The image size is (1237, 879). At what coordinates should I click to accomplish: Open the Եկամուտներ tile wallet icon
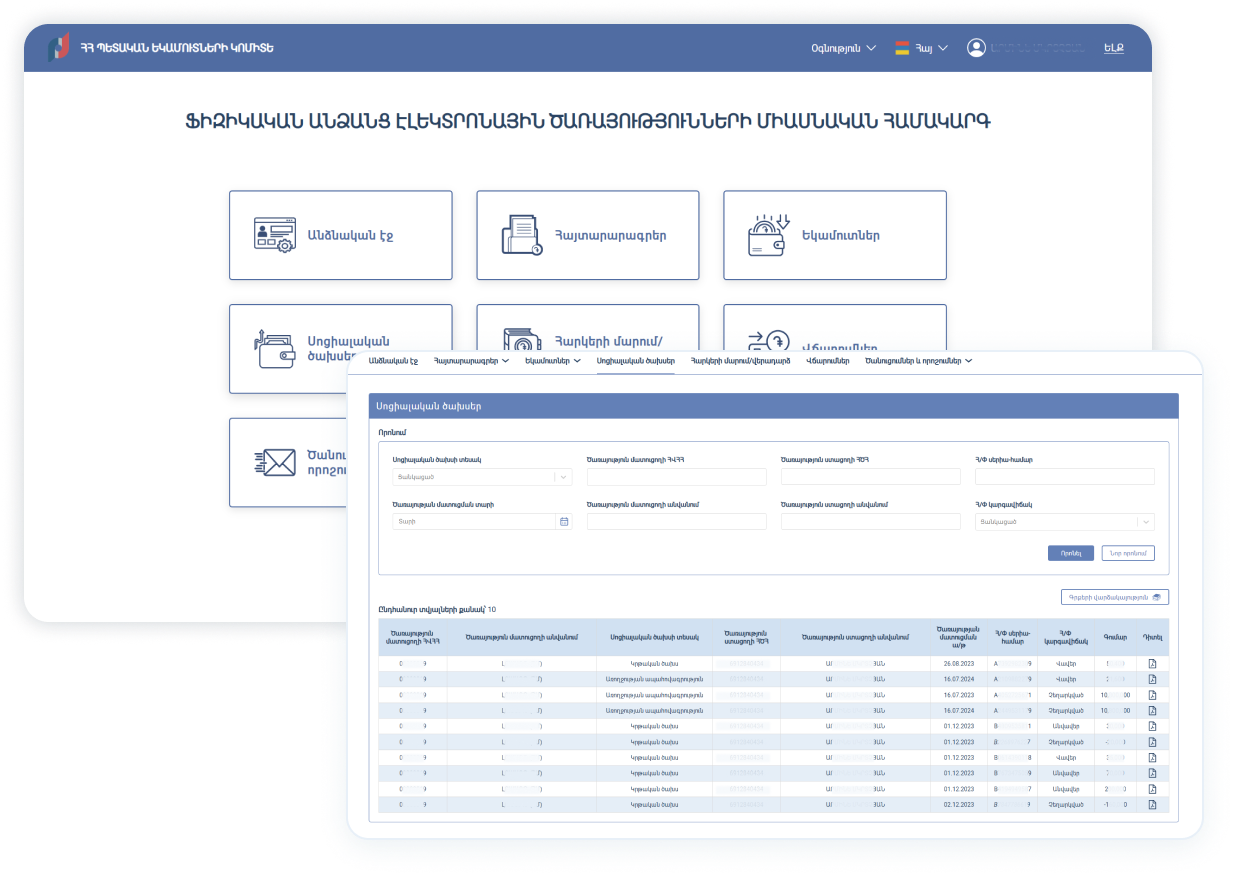(769, 235)
